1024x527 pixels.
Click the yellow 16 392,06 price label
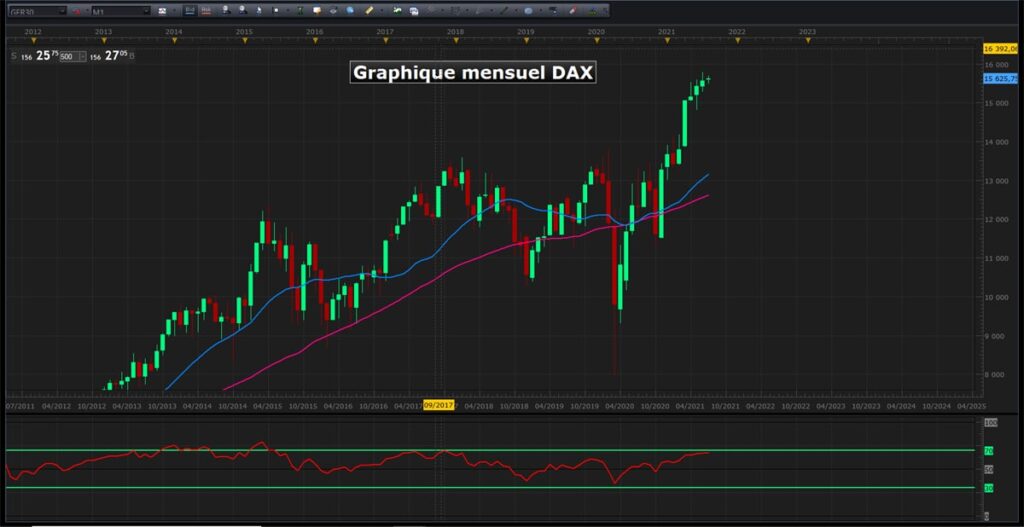[x=1000, y=48]
